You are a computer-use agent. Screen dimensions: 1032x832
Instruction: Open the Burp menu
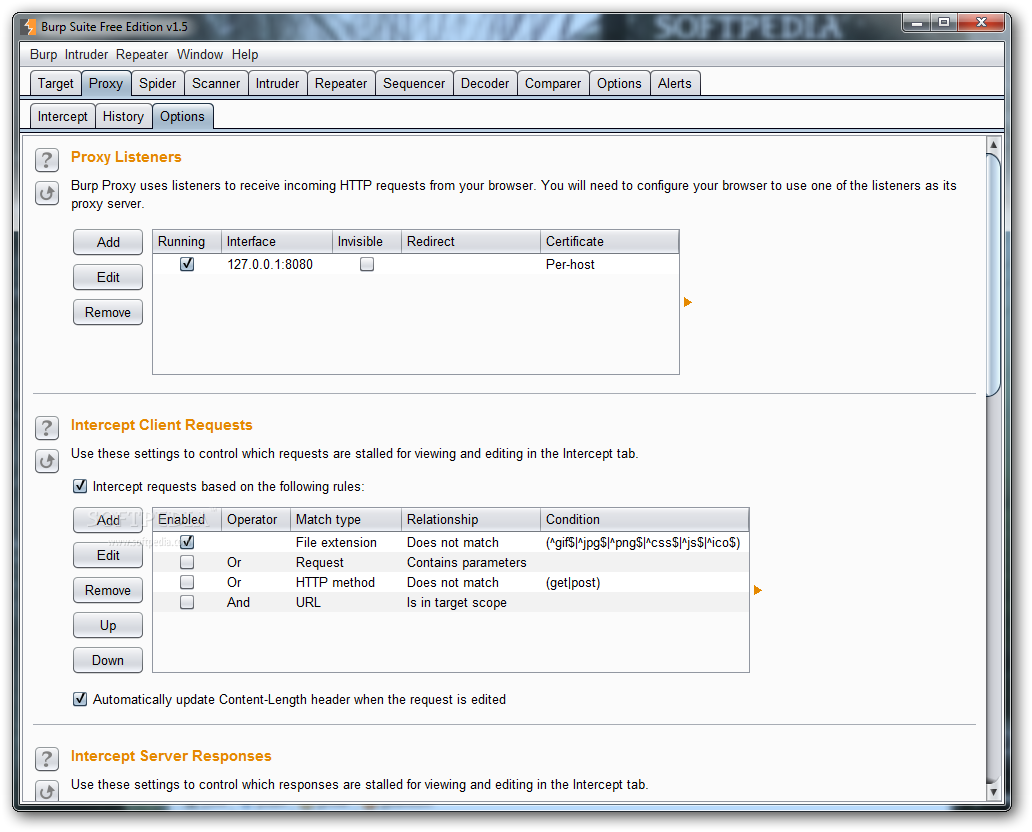pos(43,55)
